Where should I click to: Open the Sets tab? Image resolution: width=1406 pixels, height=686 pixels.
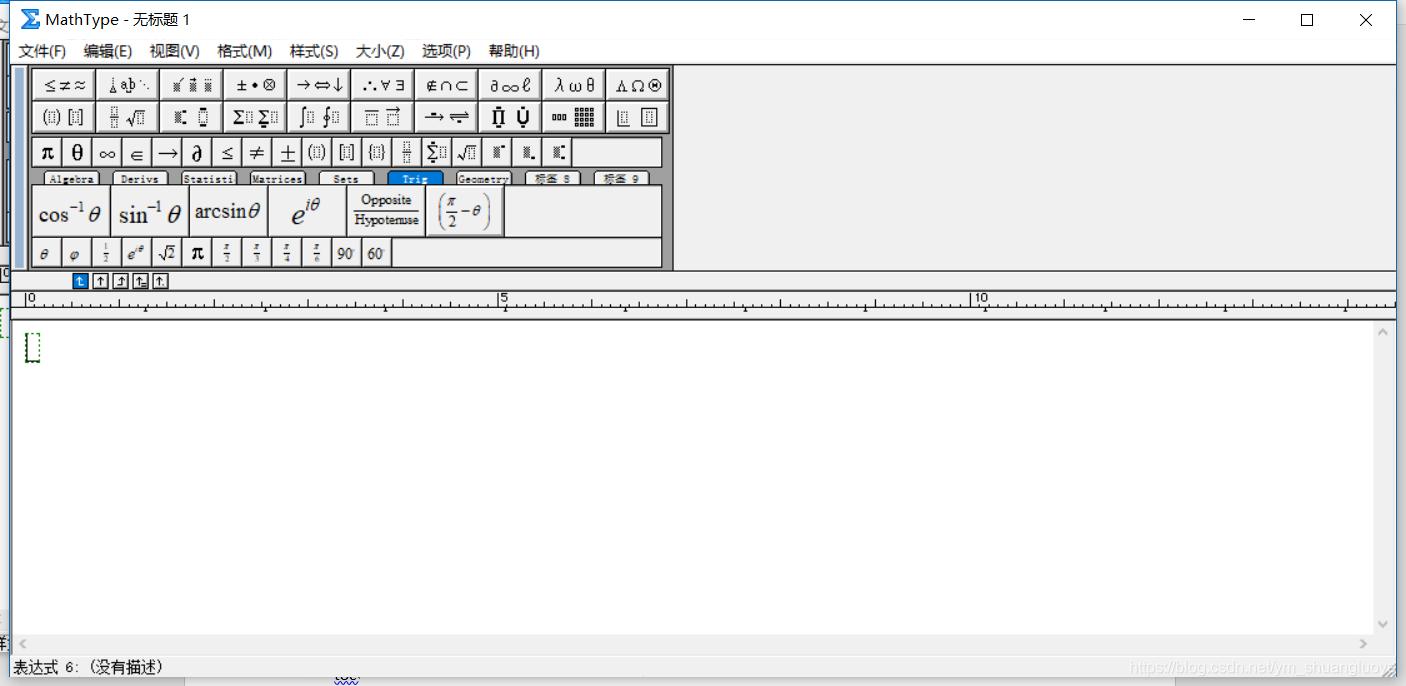[x=345, y=178]
